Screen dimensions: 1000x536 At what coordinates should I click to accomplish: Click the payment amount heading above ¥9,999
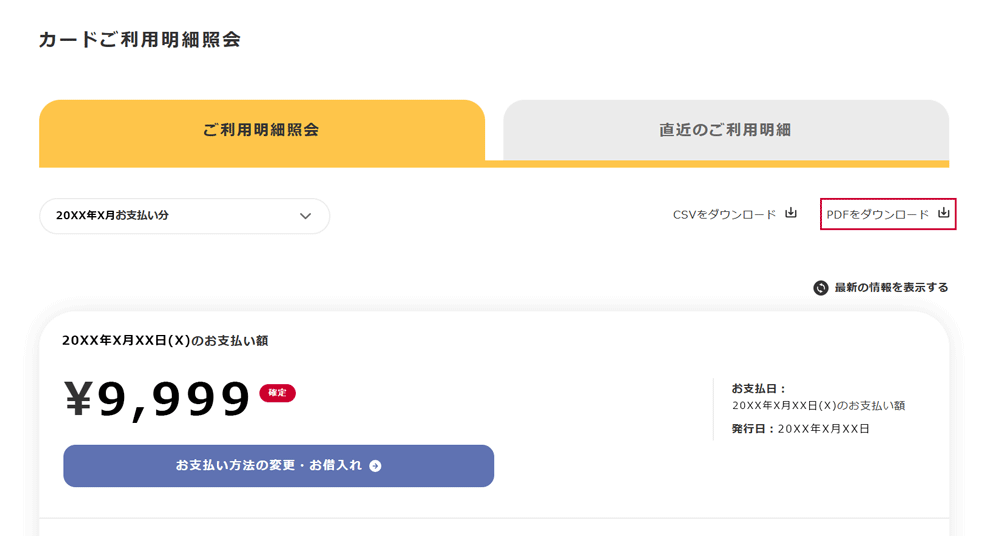click(x=165, y=341)
